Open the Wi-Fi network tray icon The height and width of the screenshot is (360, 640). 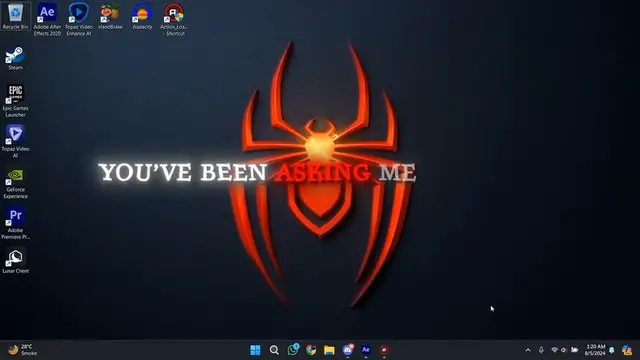pos(554,350)
